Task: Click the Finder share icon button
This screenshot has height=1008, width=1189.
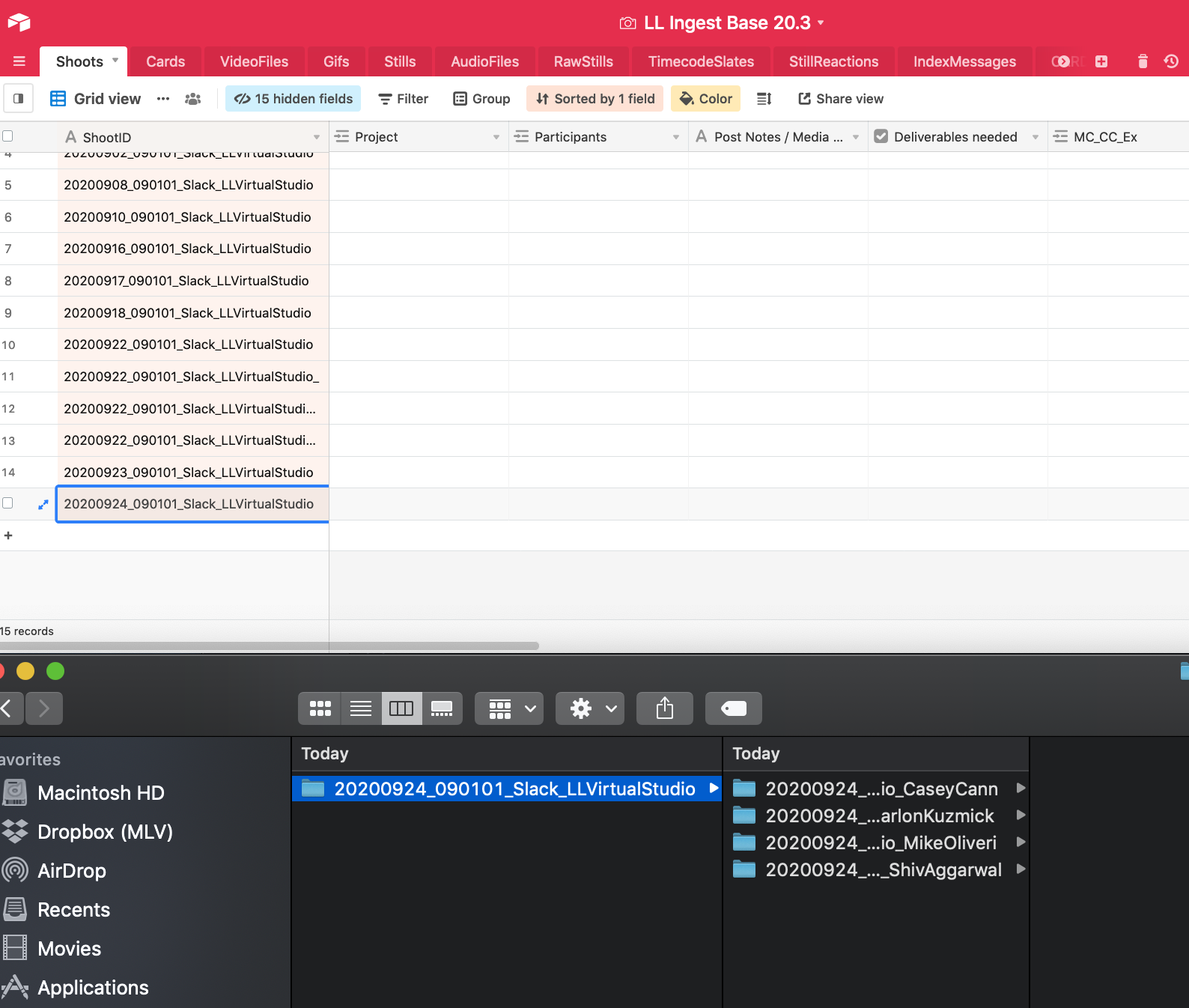Action: 664,708
